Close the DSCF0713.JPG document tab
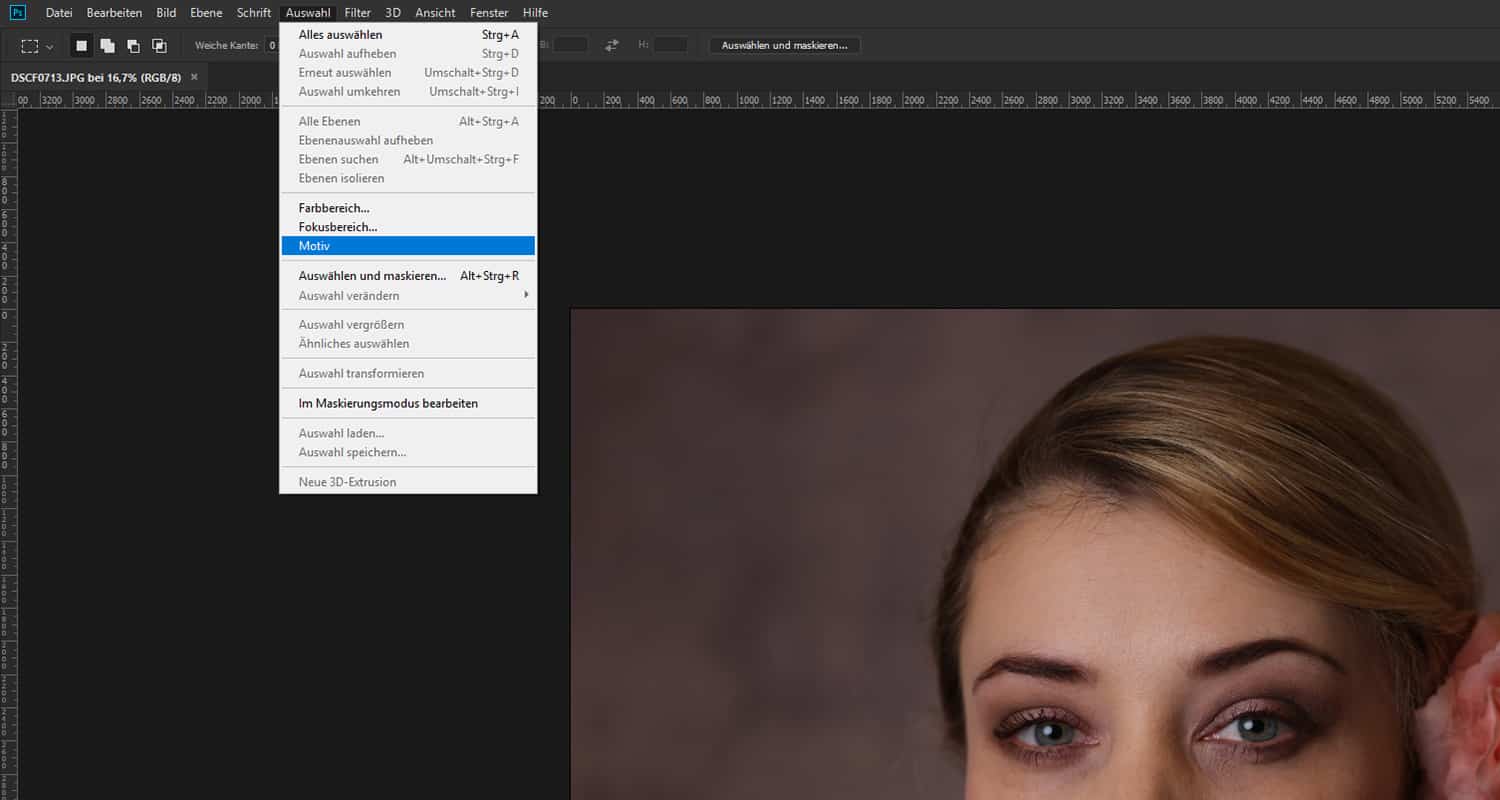 coord(194,77)
